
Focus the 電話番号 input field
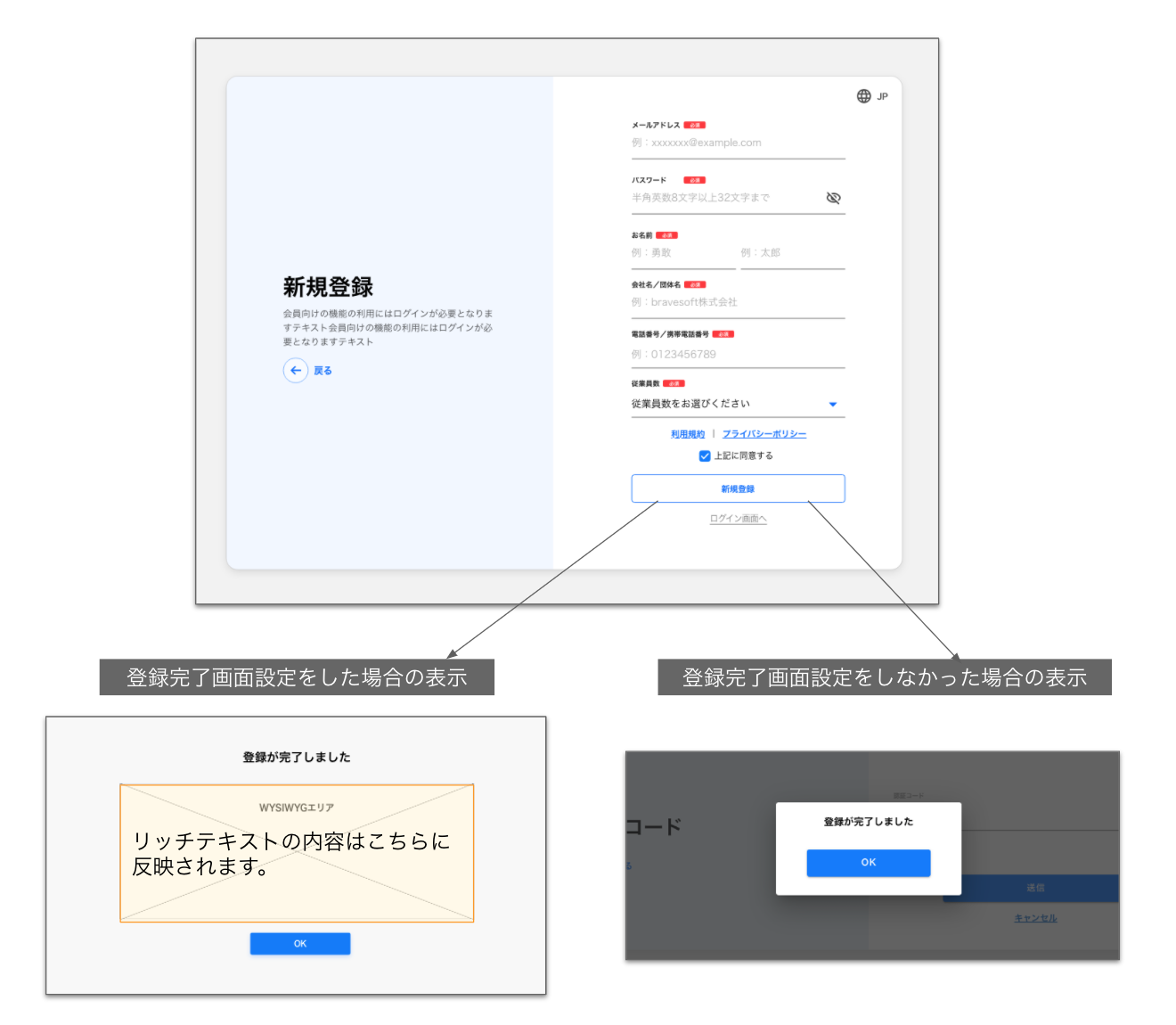pyautogui.click(x=738, y=355)
